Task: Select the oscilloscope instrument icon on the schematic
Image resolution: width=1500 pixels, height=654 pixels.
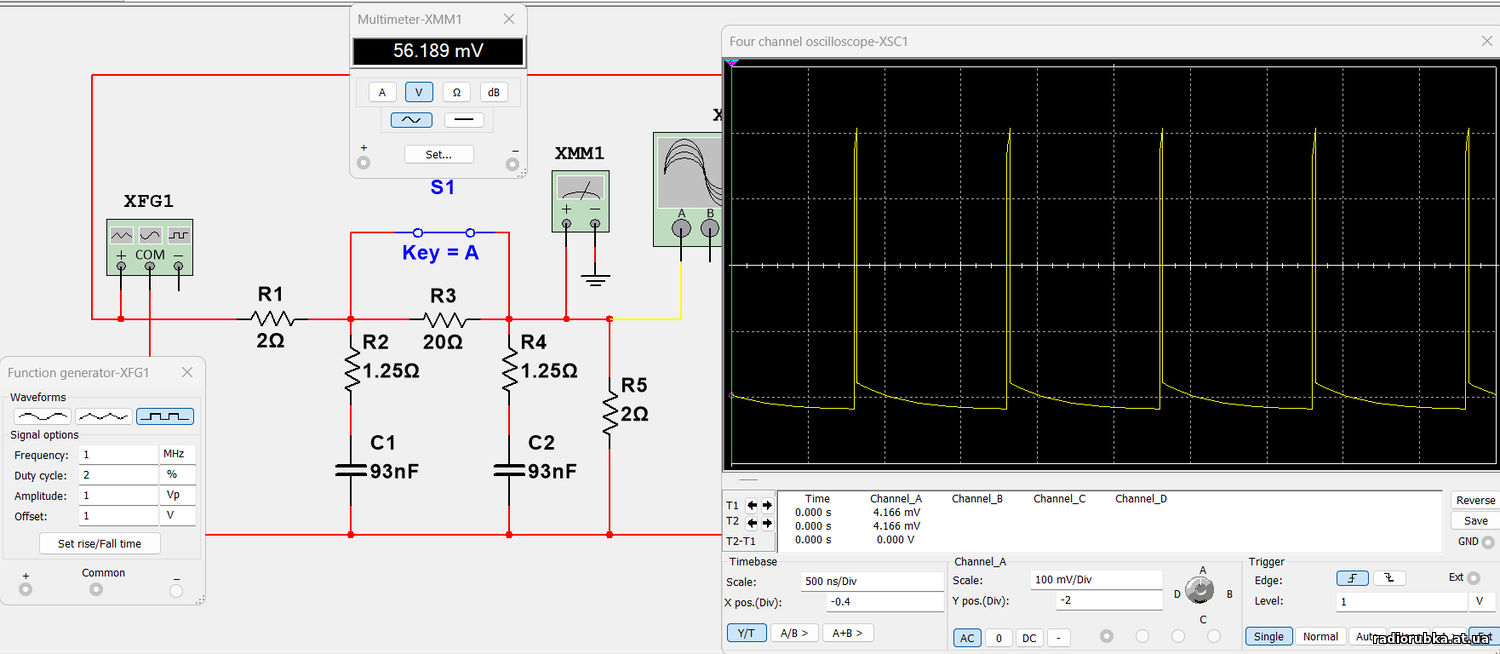Action: 687,189
